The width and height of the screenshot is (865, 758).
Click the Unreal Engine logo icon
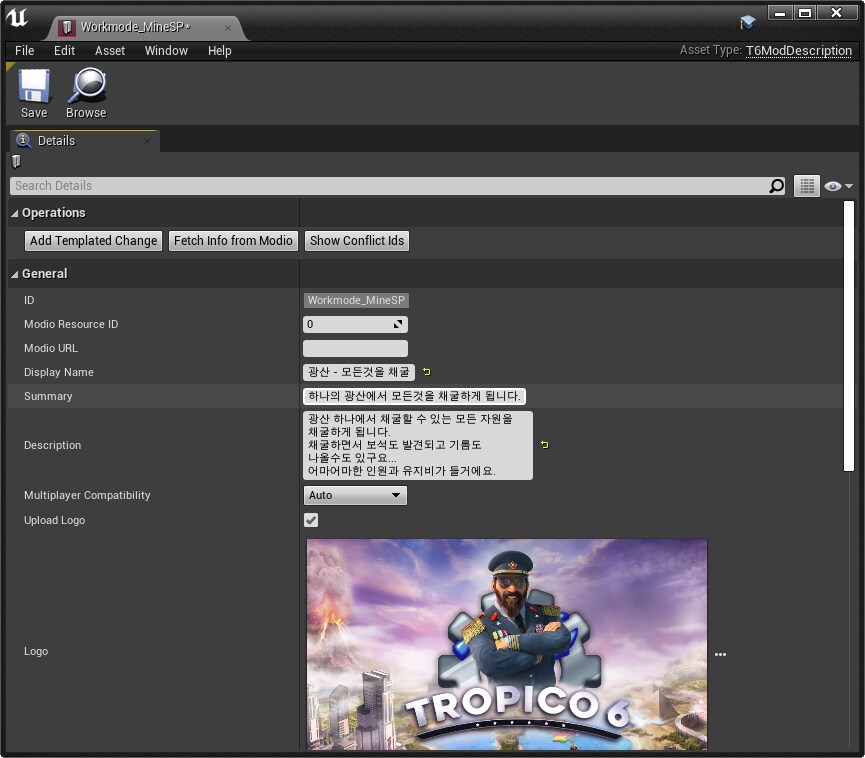pos(17,18)
